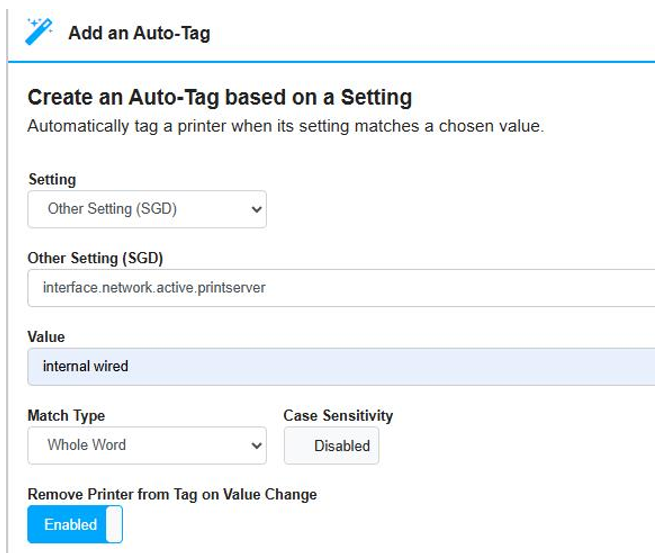Click the Create an Auto-Tag based on a Setting heading

click(220, 97)
